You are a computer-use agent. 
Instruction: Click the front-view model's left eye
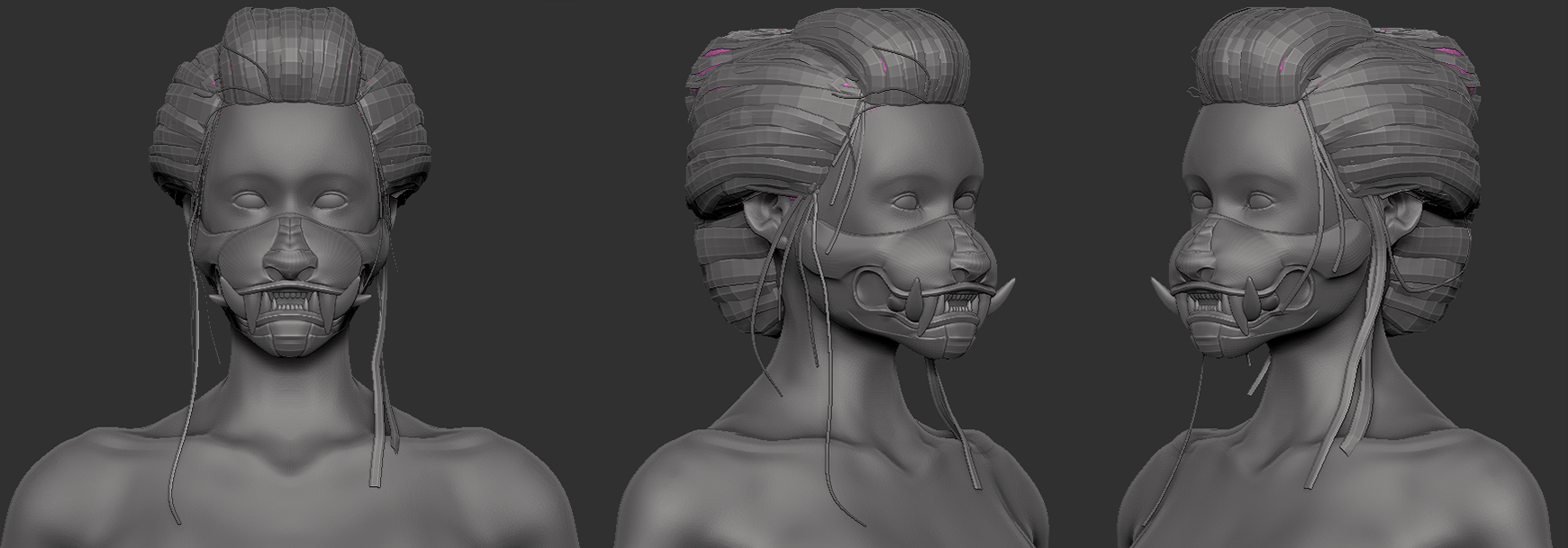(244, 202)
